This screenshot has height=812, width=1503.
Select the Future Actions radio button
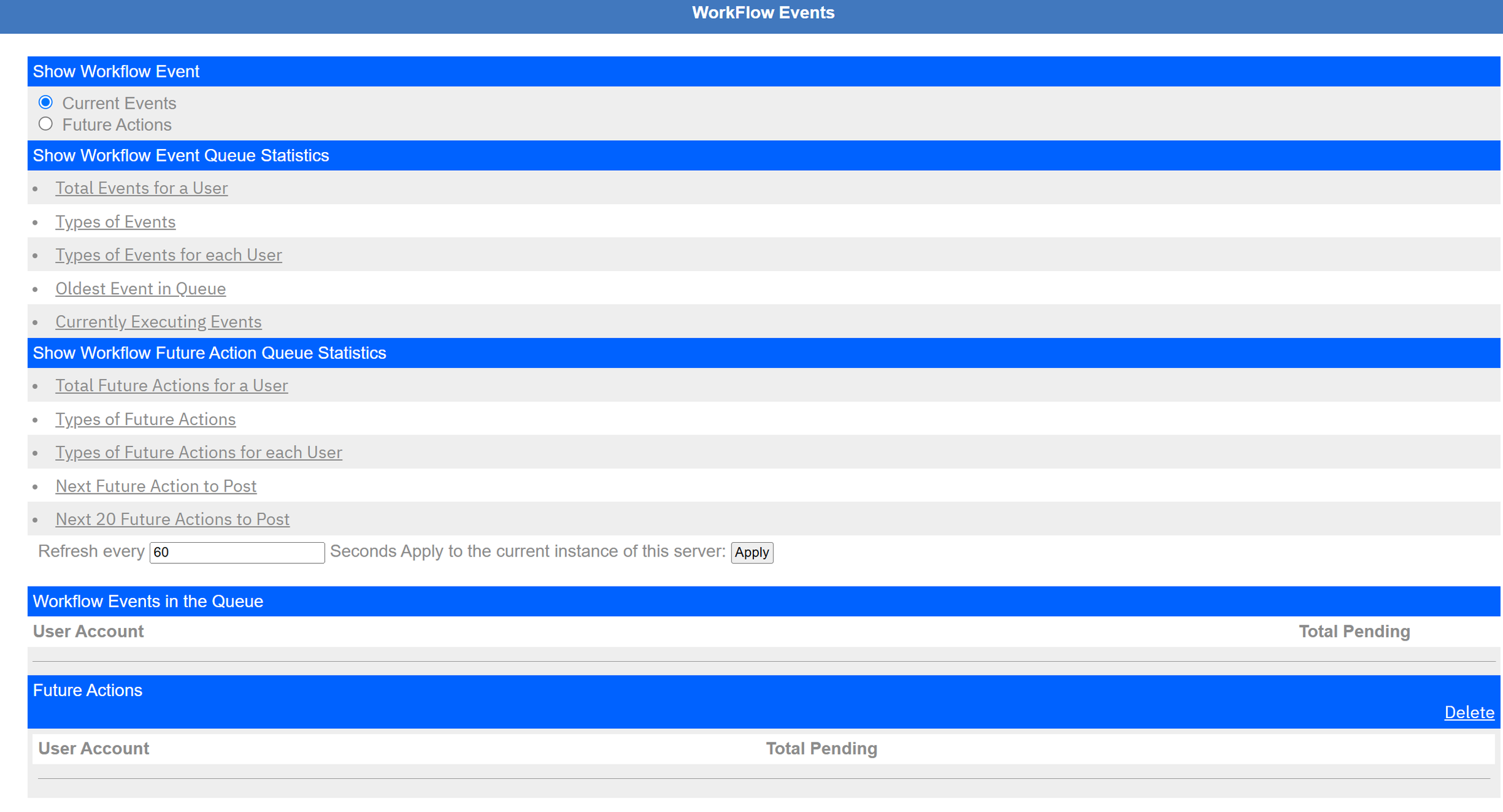pos(46,124)
